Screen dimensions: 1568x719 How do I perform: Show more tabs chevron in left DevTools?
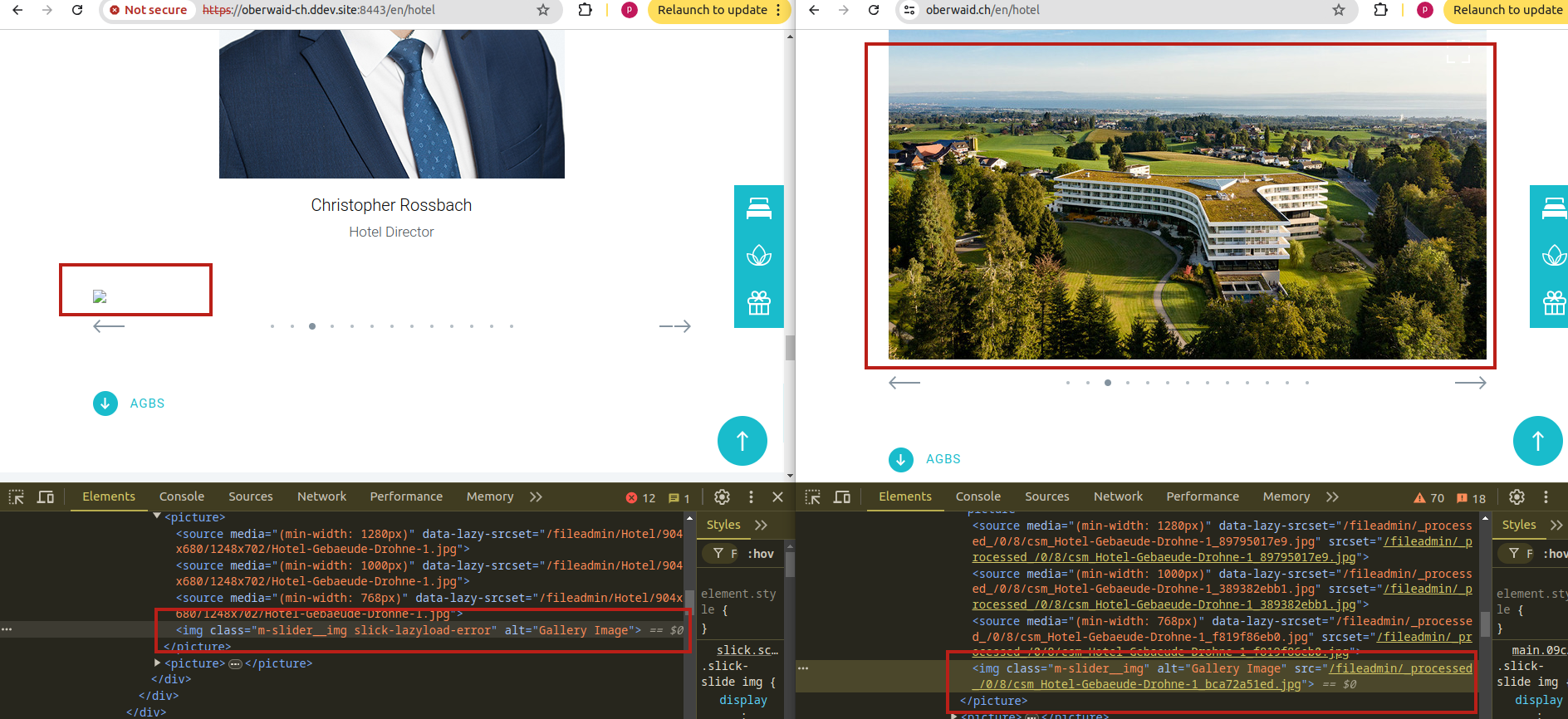[x=536, y=496]
